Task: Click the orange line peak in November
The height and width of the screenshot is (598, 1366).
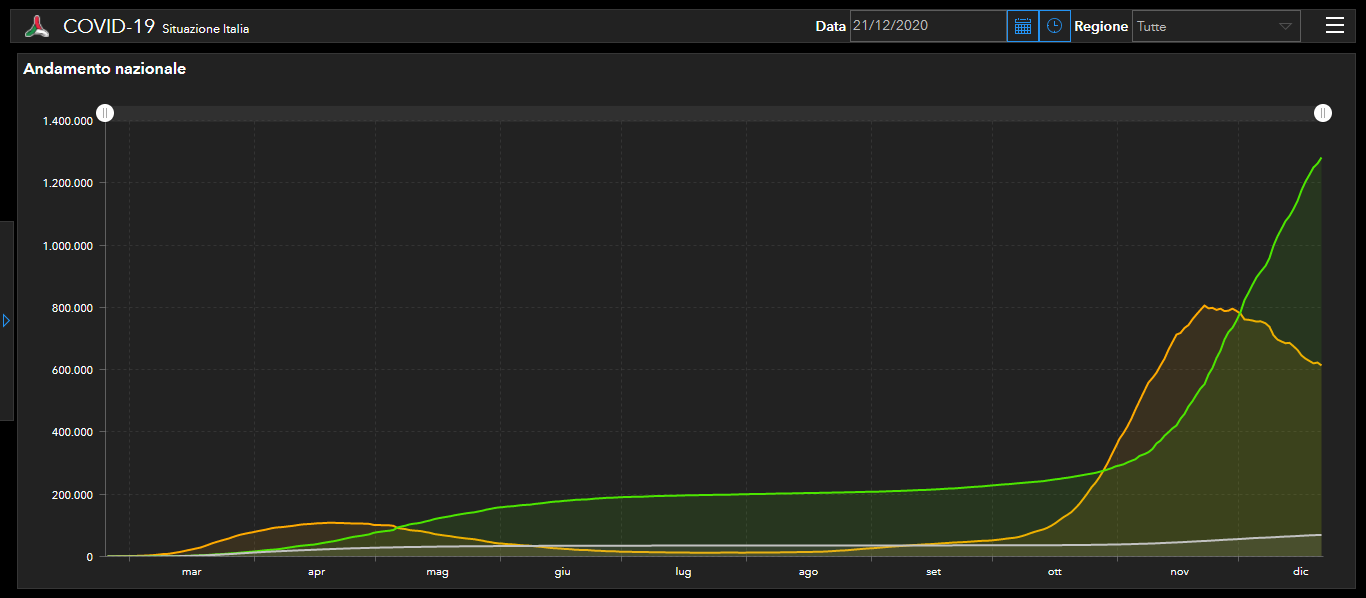Action: 1204,306
